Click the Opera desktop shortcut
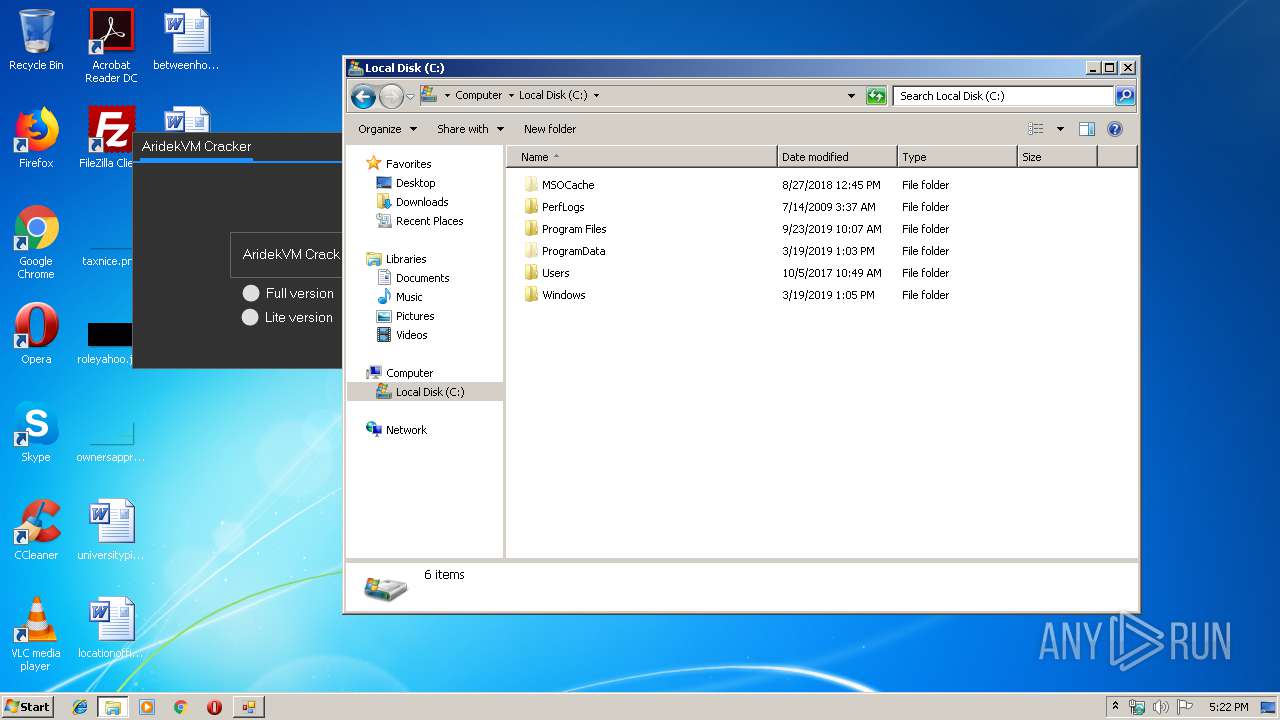This screenshot has height=720, width=1280. click(36, 335)
